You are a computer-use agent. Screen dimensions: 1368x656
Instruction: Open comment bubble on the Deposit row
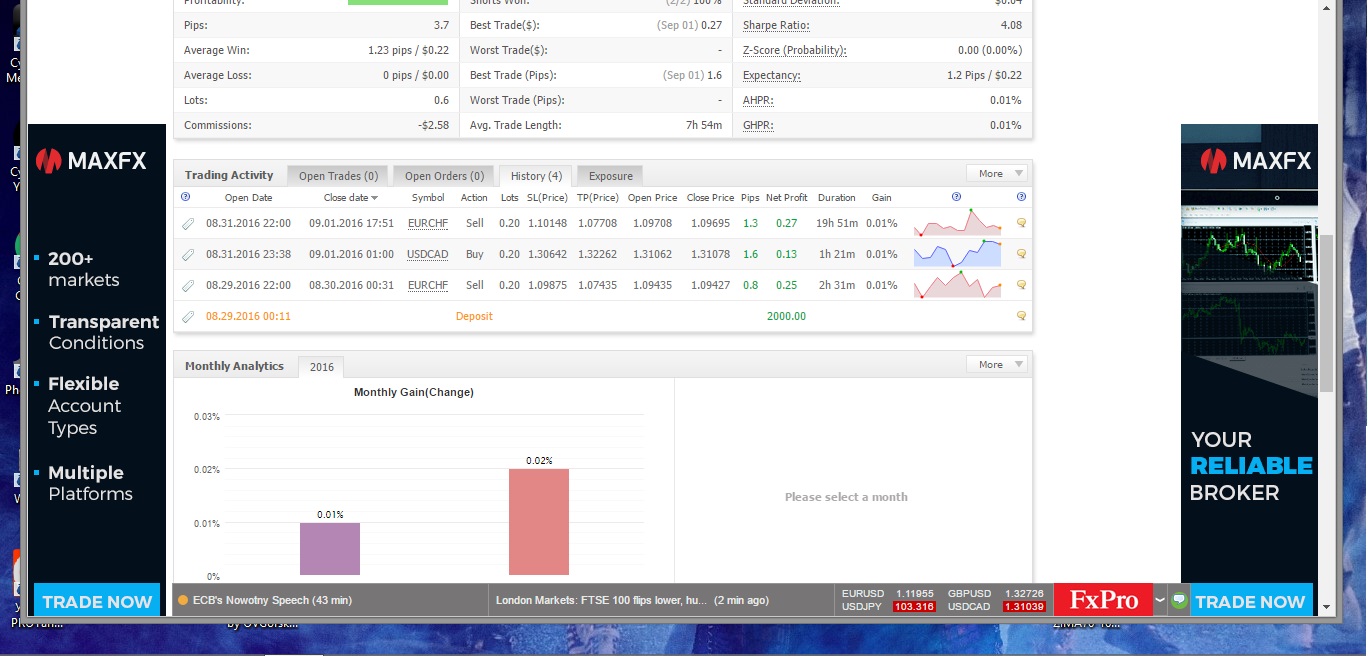(x=1021, y=316)
